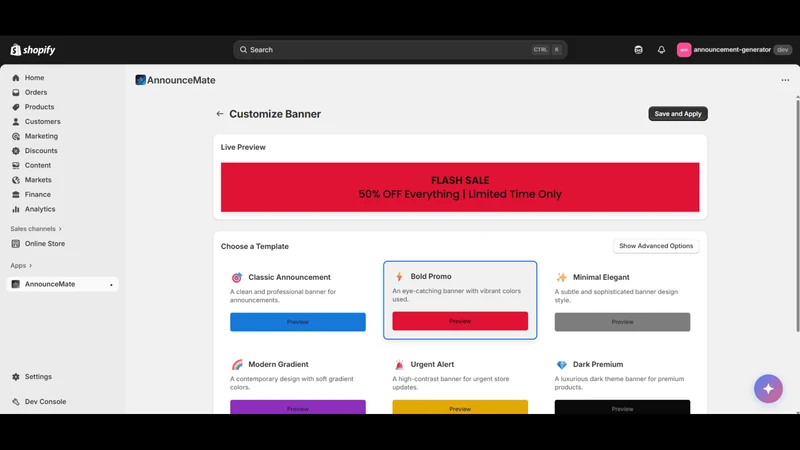Open the three-dot more actions menu

coord(785,80)
